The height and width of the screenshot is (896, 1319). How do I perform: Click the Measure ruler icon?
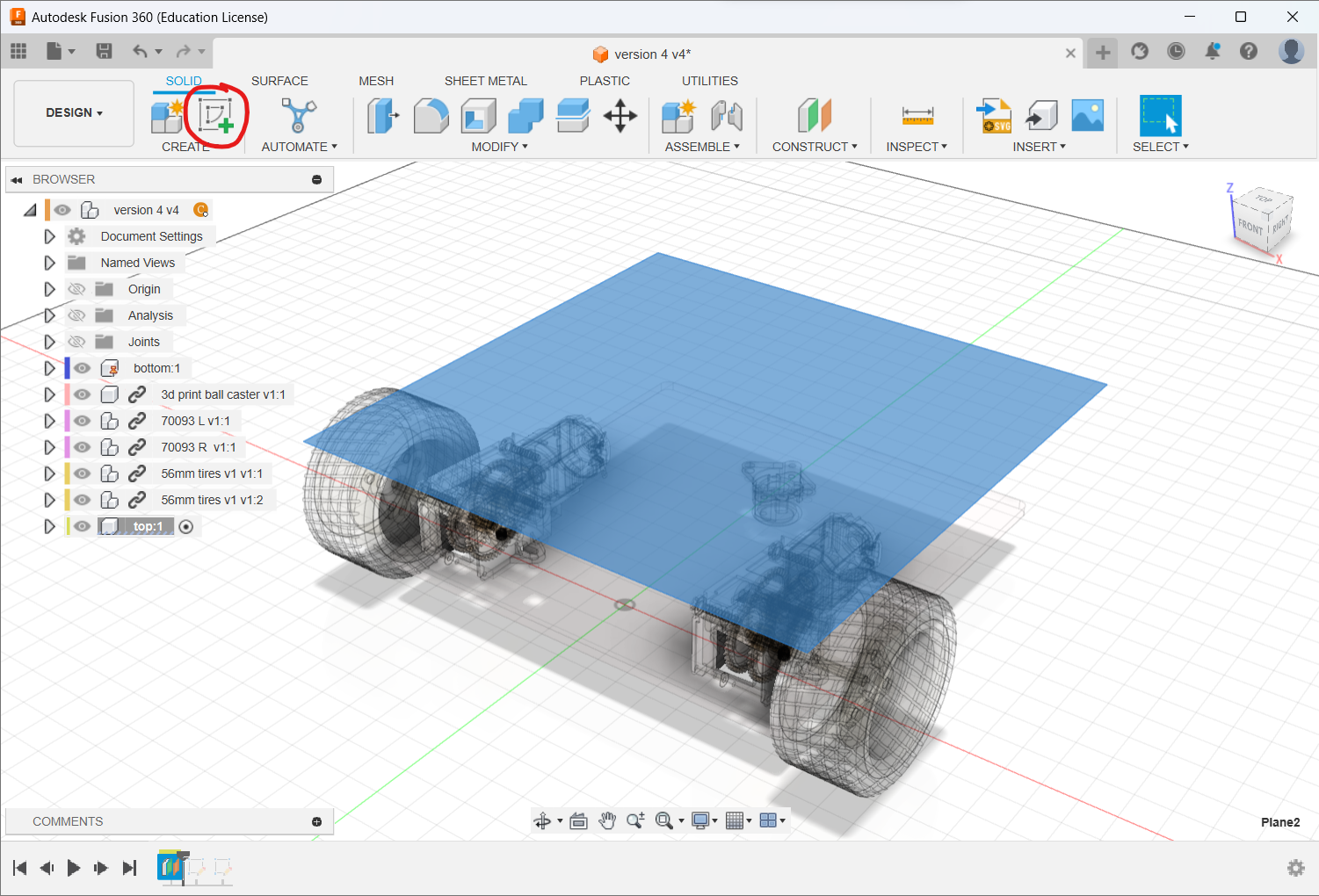[x=917, y=115]
